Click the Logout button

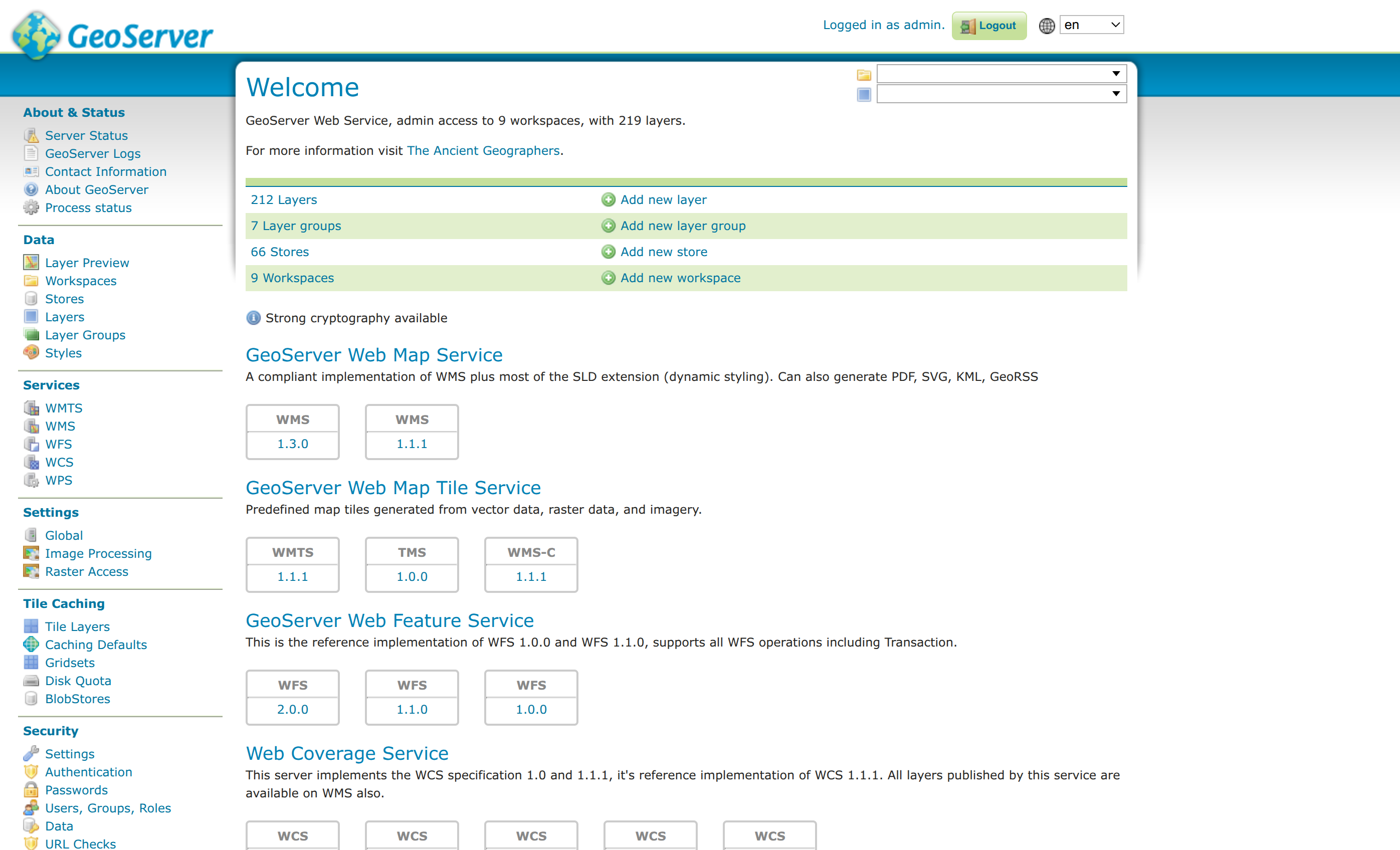pyautogui.click(x=989, y=26)
